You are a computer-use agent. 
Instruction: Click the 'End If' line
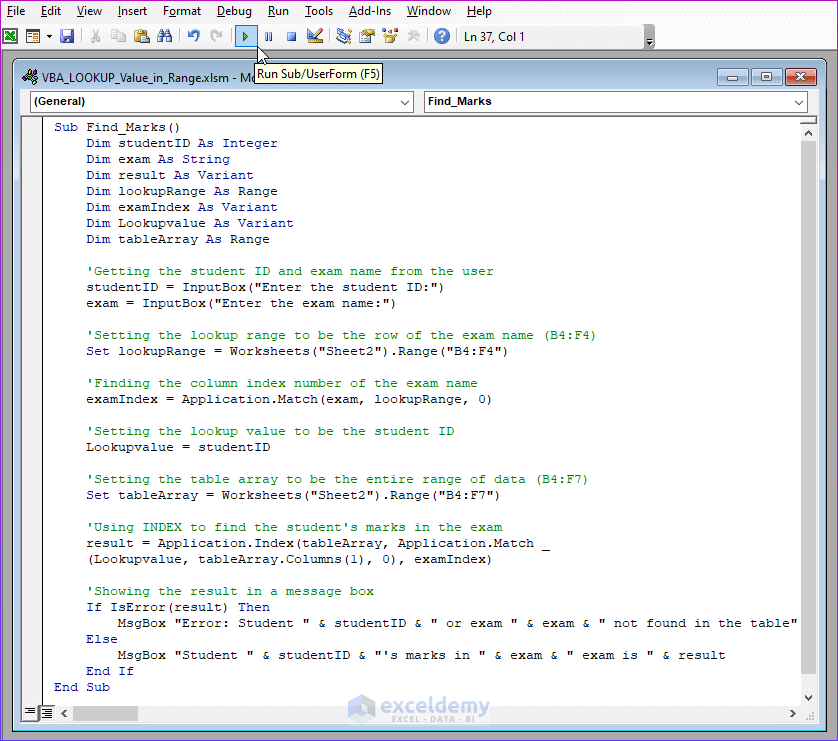(x=110, y=672)
